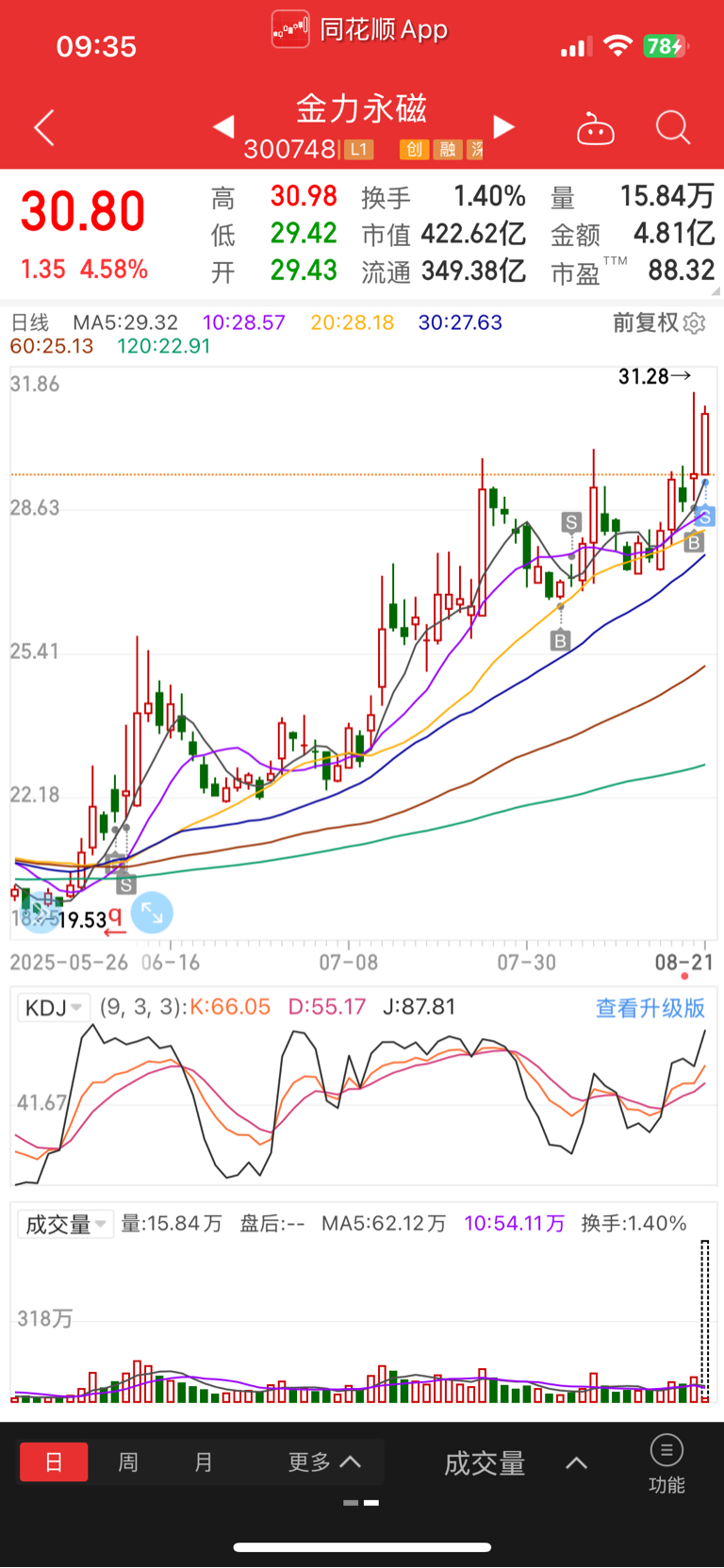Tap the low price 29.42
The width and height of the screenshot is (724, 1568).
pos(304,233)
